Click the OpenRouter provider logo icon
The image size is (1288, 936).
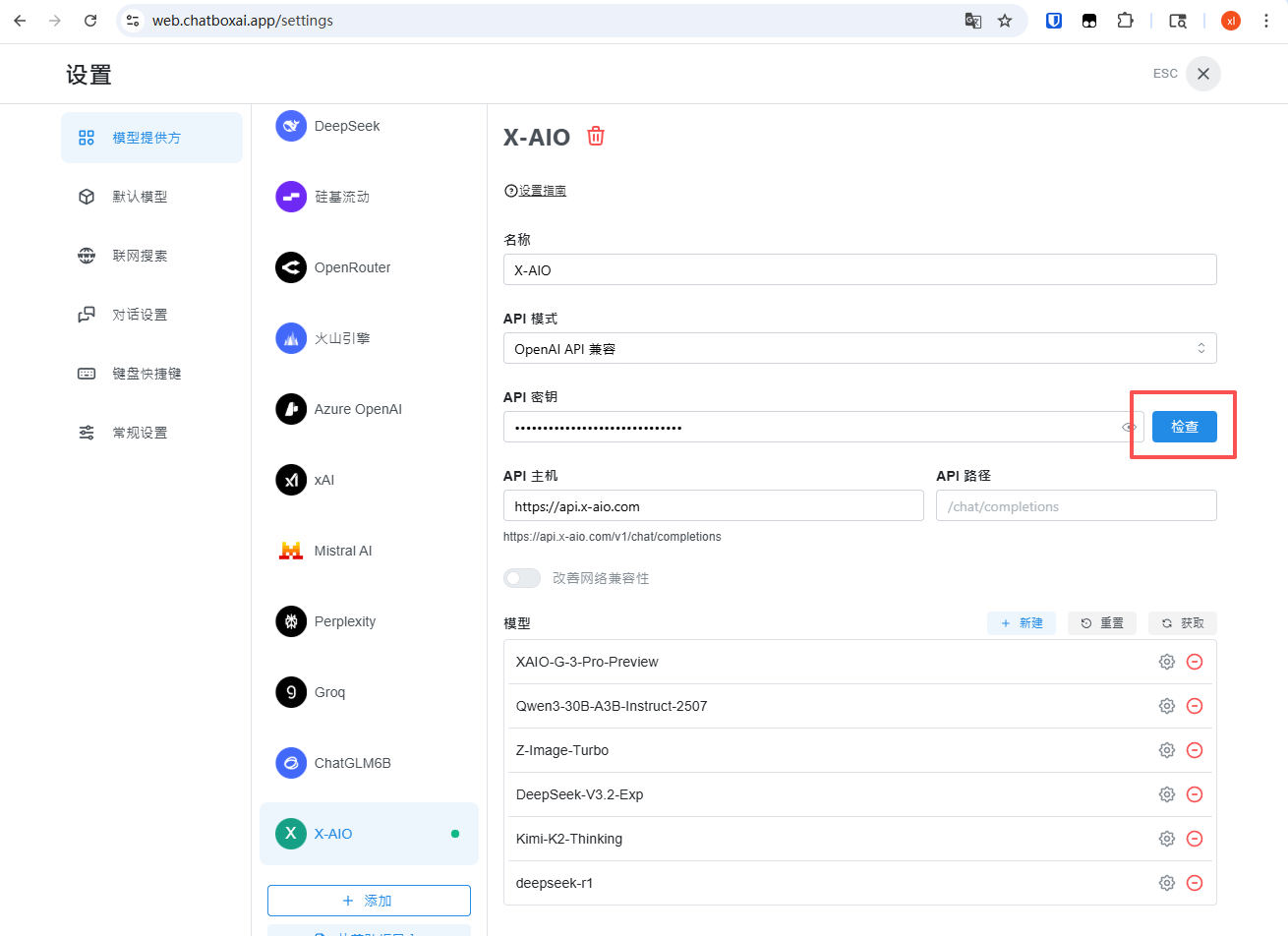click(x=291, y=267)
